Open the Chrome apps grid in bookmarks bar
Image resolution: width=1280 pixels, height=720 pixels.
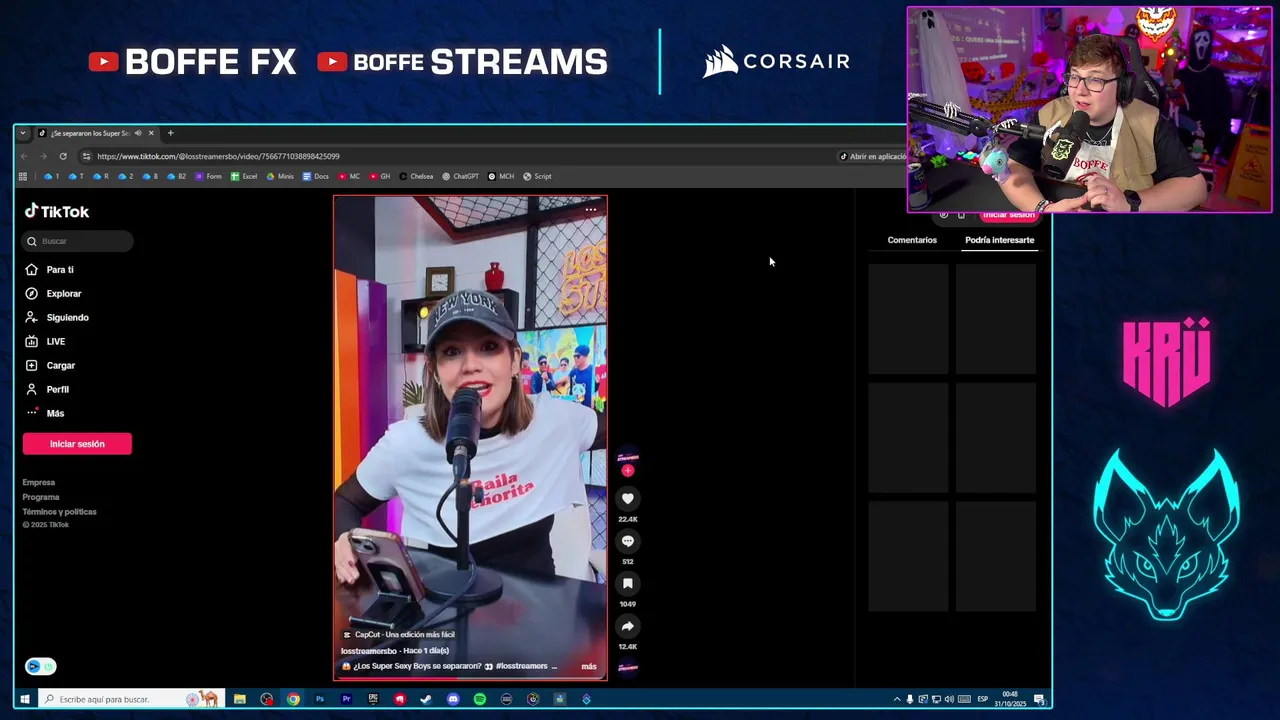(x=23, y=176)
